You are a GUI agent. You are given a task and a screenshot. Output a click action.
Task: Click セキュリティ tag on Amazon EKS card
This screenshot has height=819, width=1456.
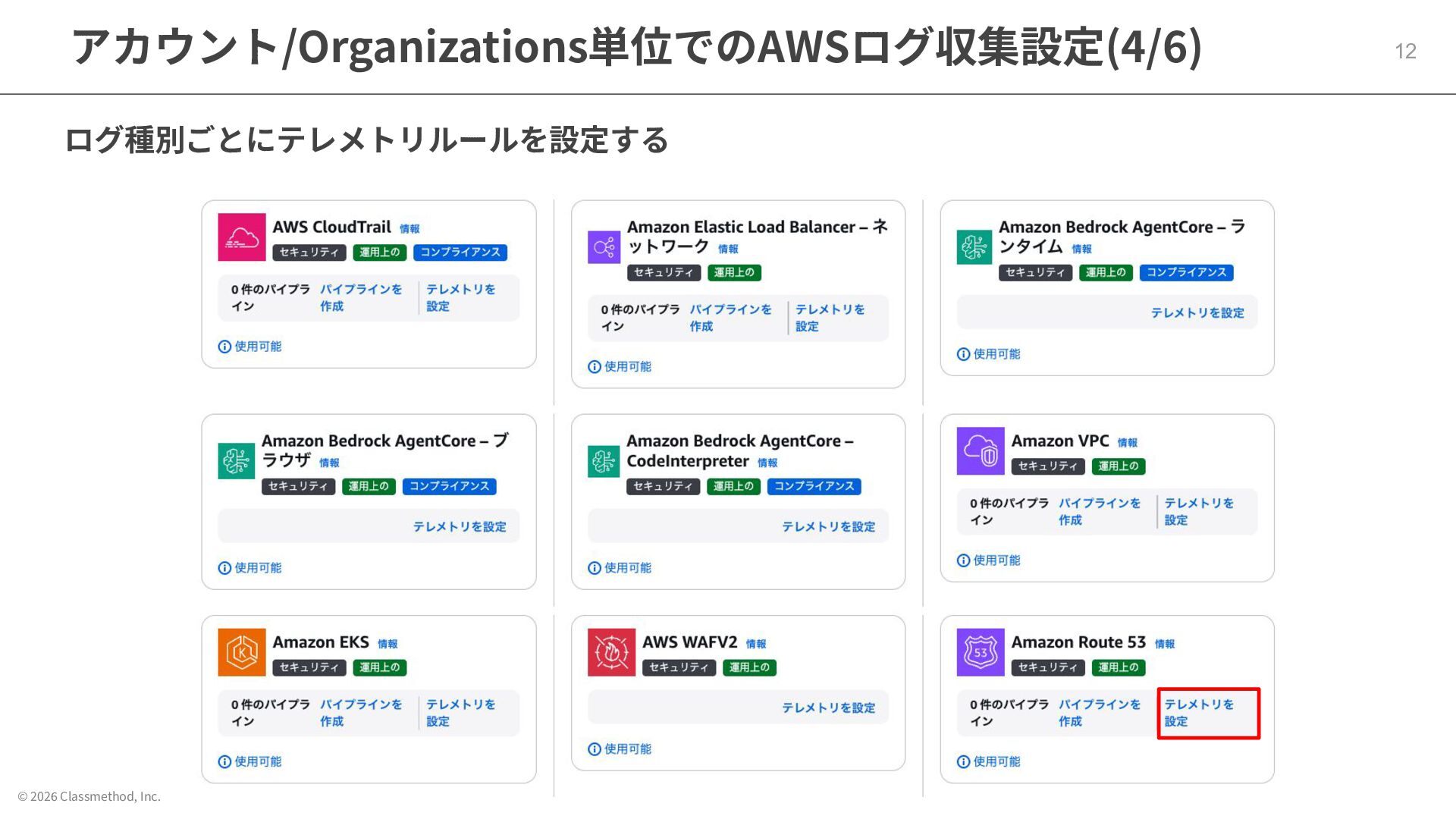coord(309,667)
